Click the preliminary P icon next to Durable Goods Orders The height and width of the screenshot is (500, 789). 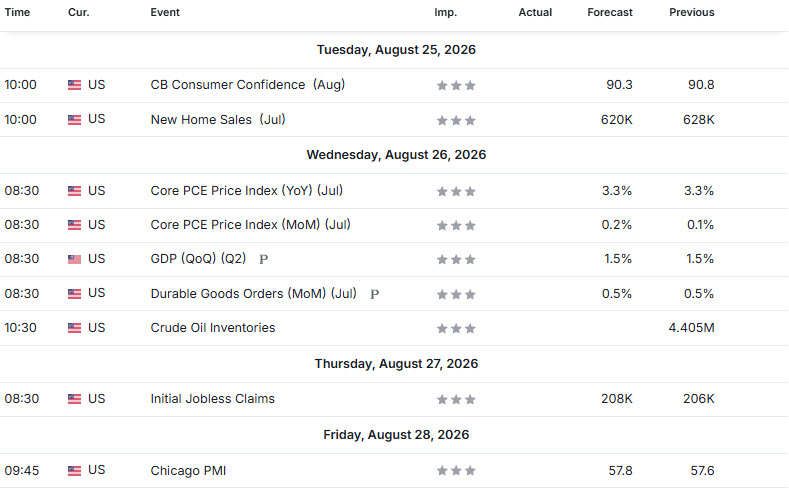pos(374,294)
